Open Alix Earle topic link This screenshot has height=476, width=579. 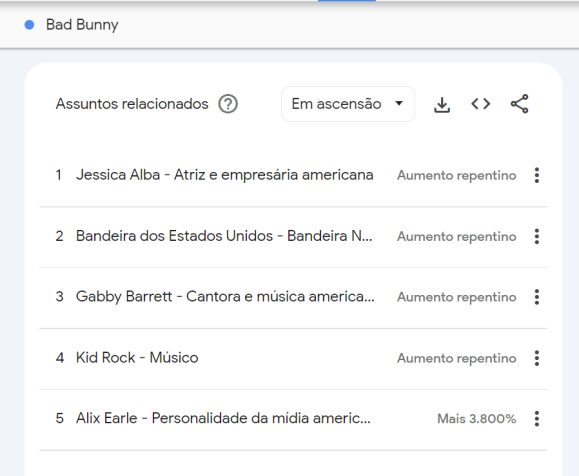[x=223, y=418]
